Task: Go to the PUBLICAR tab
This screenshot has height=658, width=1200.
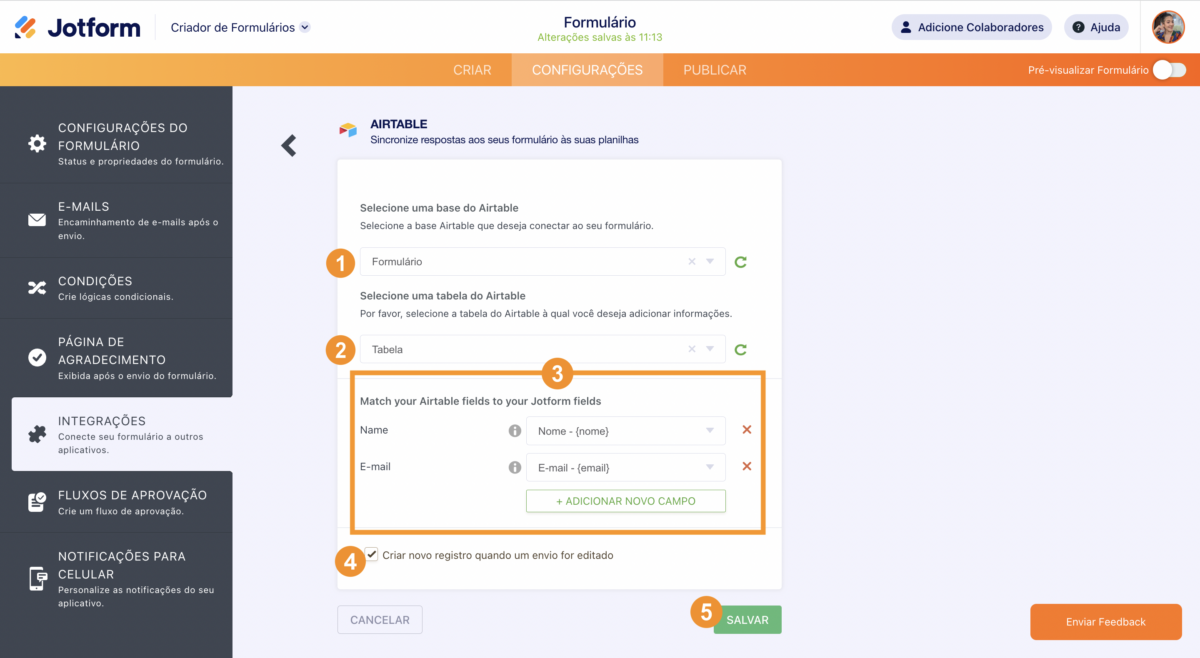Action: pyautogui.click(x=715, y=70)
